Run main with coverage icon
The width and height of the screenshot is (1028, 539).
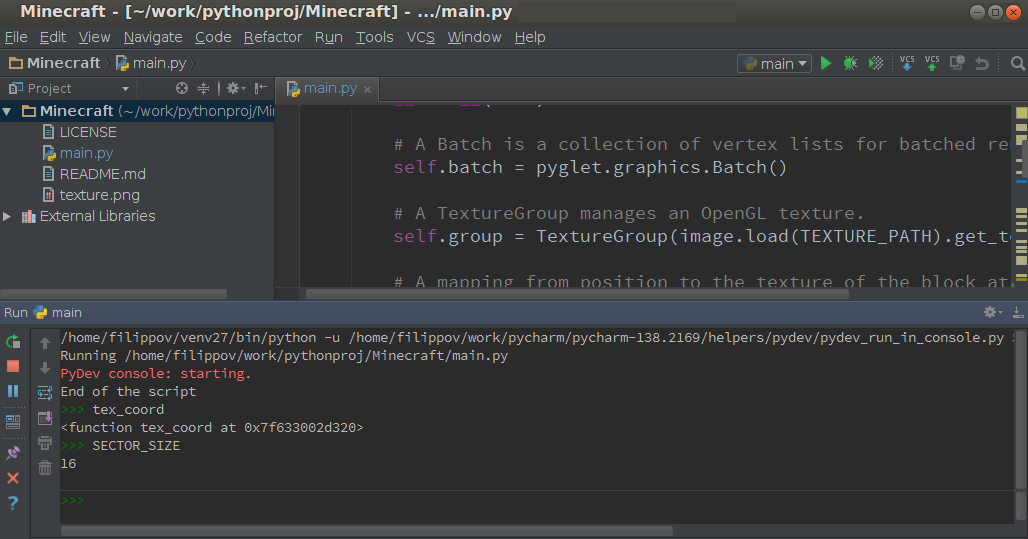pyautogui.click(x=876, y=63)
